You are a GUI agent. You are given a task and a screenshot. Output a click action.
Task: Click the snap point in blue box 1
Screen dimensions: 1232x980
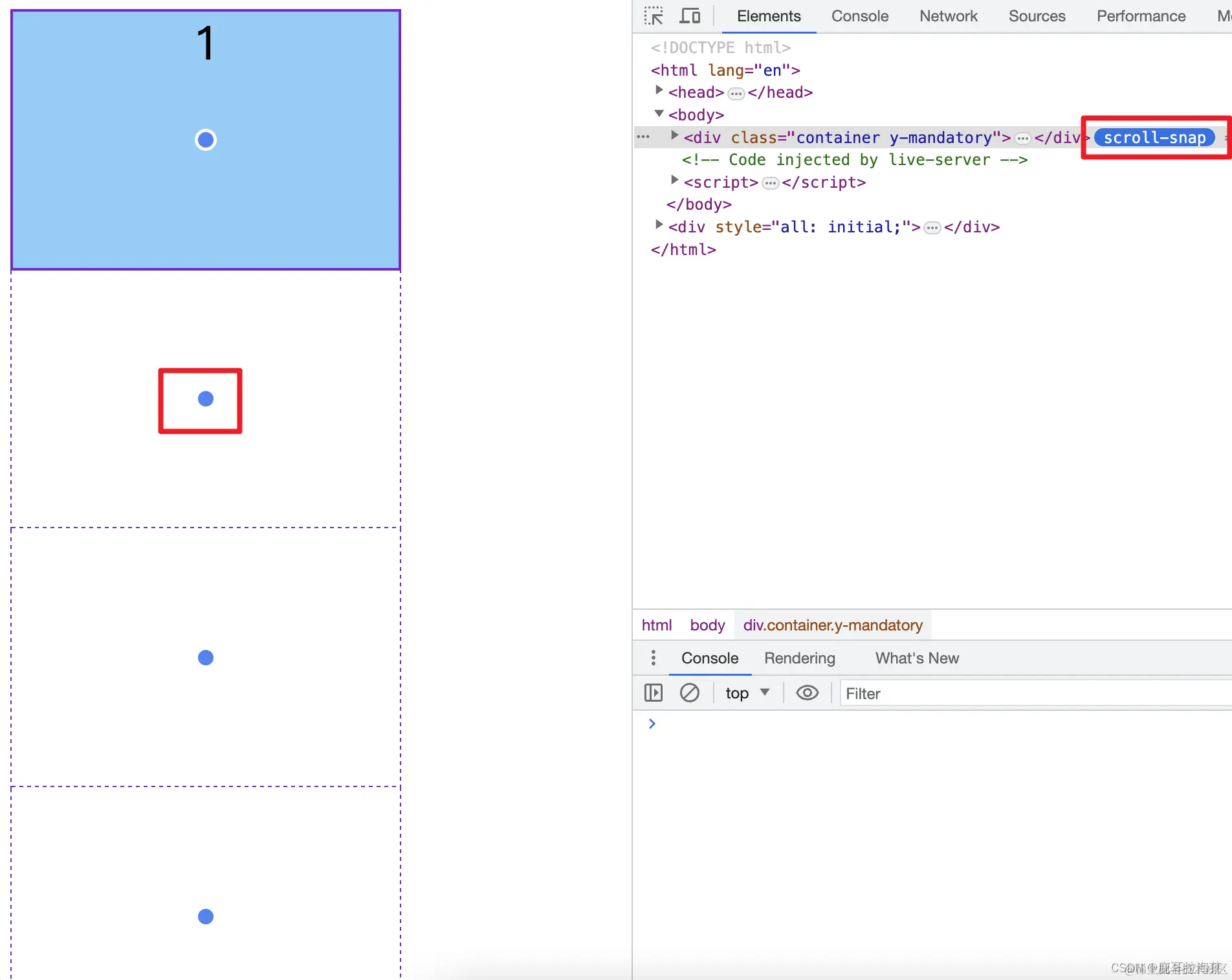(x=206, y=140)
